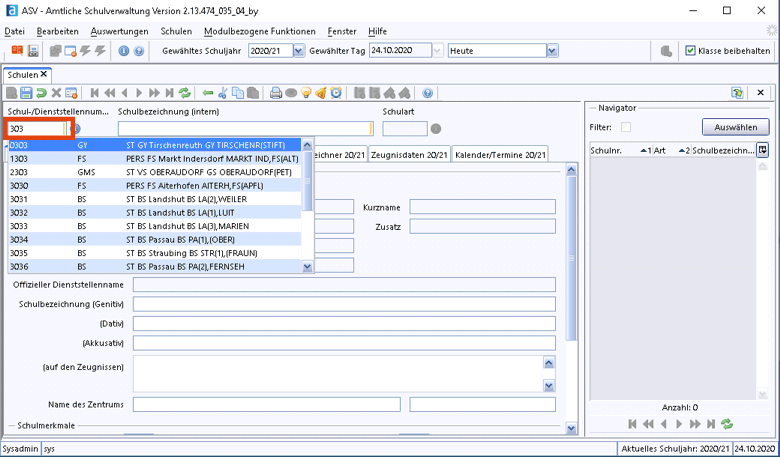
Task: Click scroll-down arrow in auf den Zeugnissen box
Action: click(549, 385)
